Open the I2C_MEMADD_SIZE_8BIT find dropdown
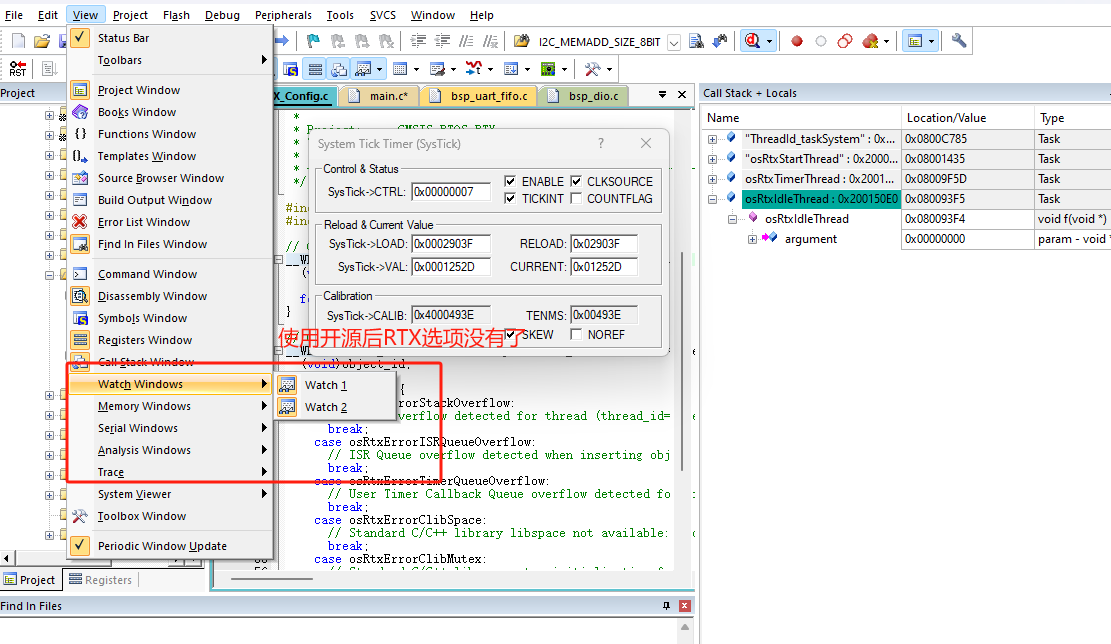Image resolution: width=1111 pixels, height=644 pixels. [x=673, y=42]
